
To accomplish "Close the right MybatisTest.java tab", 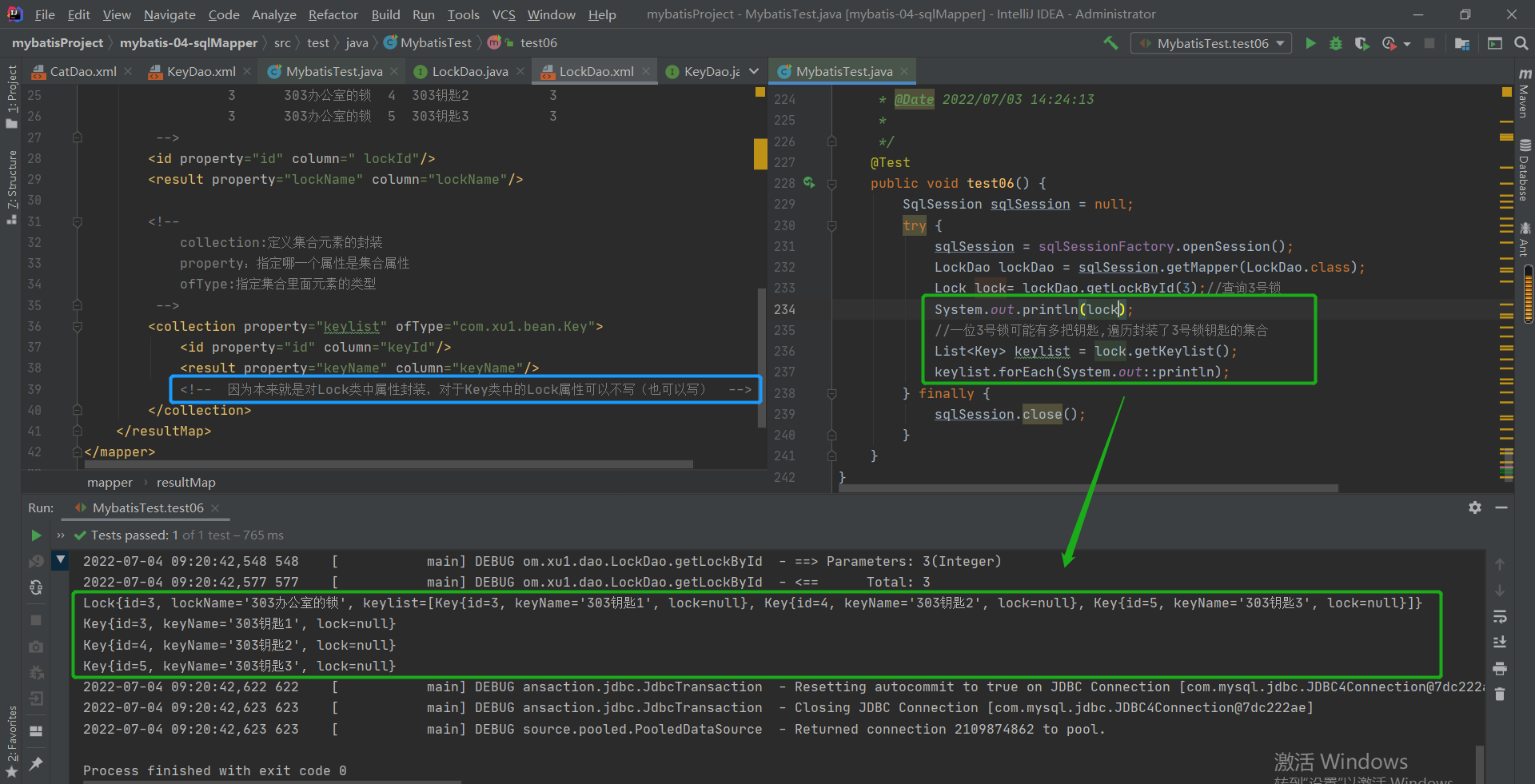I will 904,71.
